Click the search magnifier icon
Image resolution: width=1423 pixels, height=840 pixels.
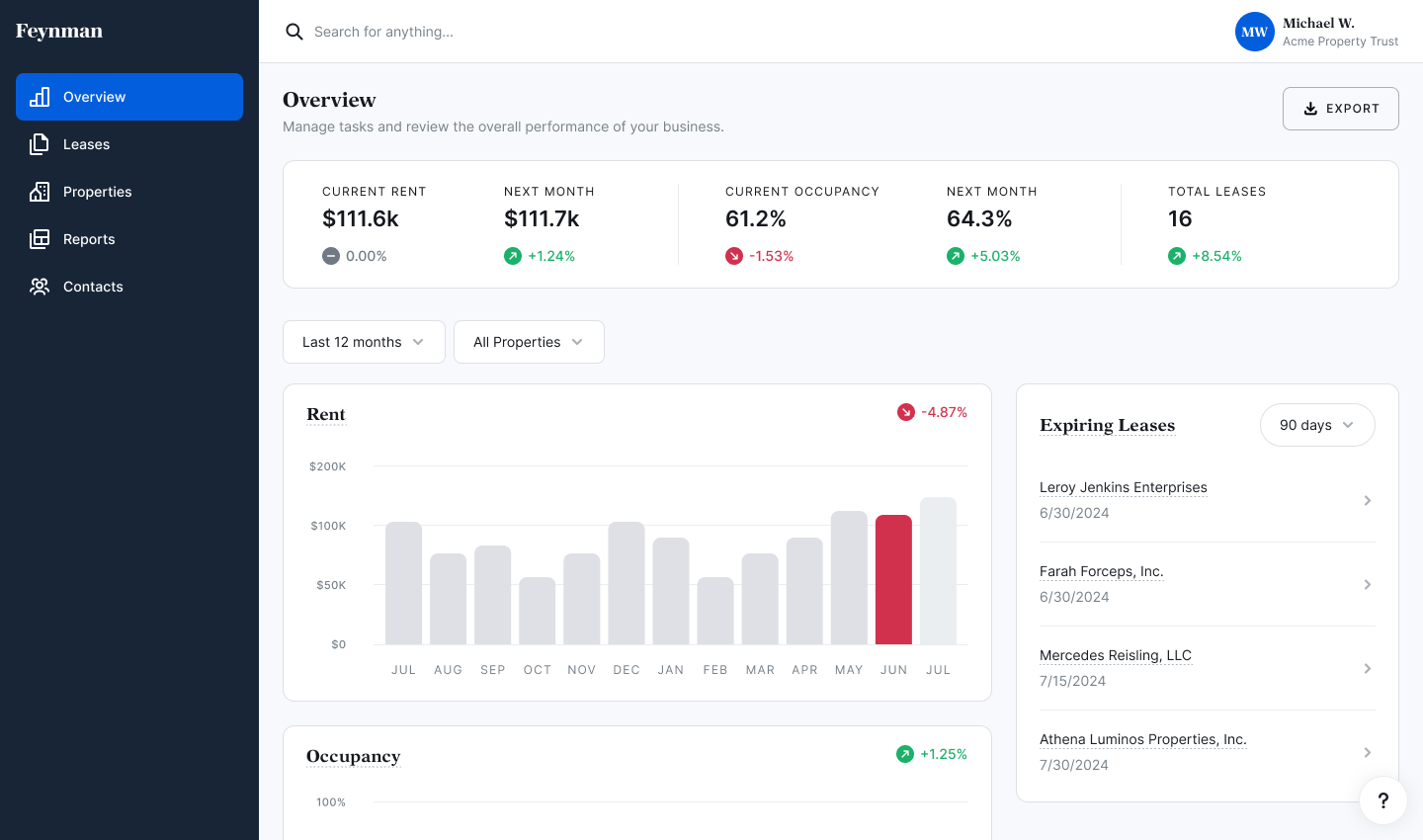[294, 31]
